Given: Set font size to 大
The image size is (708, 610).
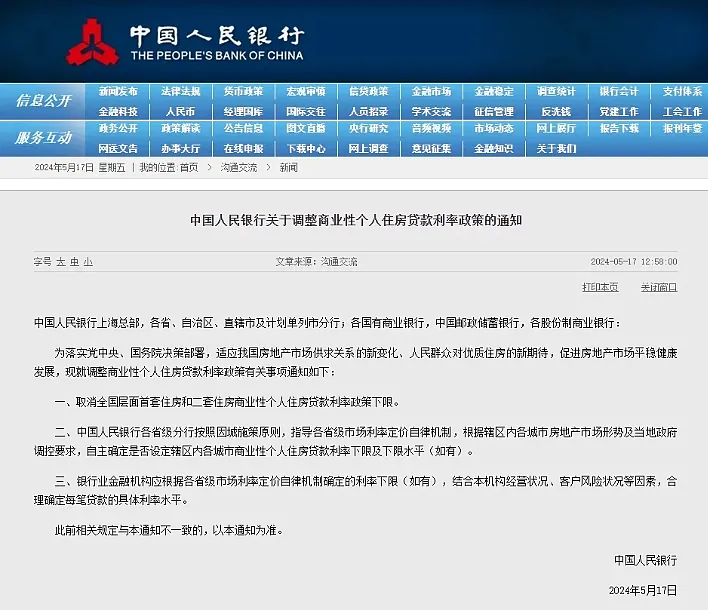Looking at the screenshot, I should pyautogui.click(x=61, y=262).
